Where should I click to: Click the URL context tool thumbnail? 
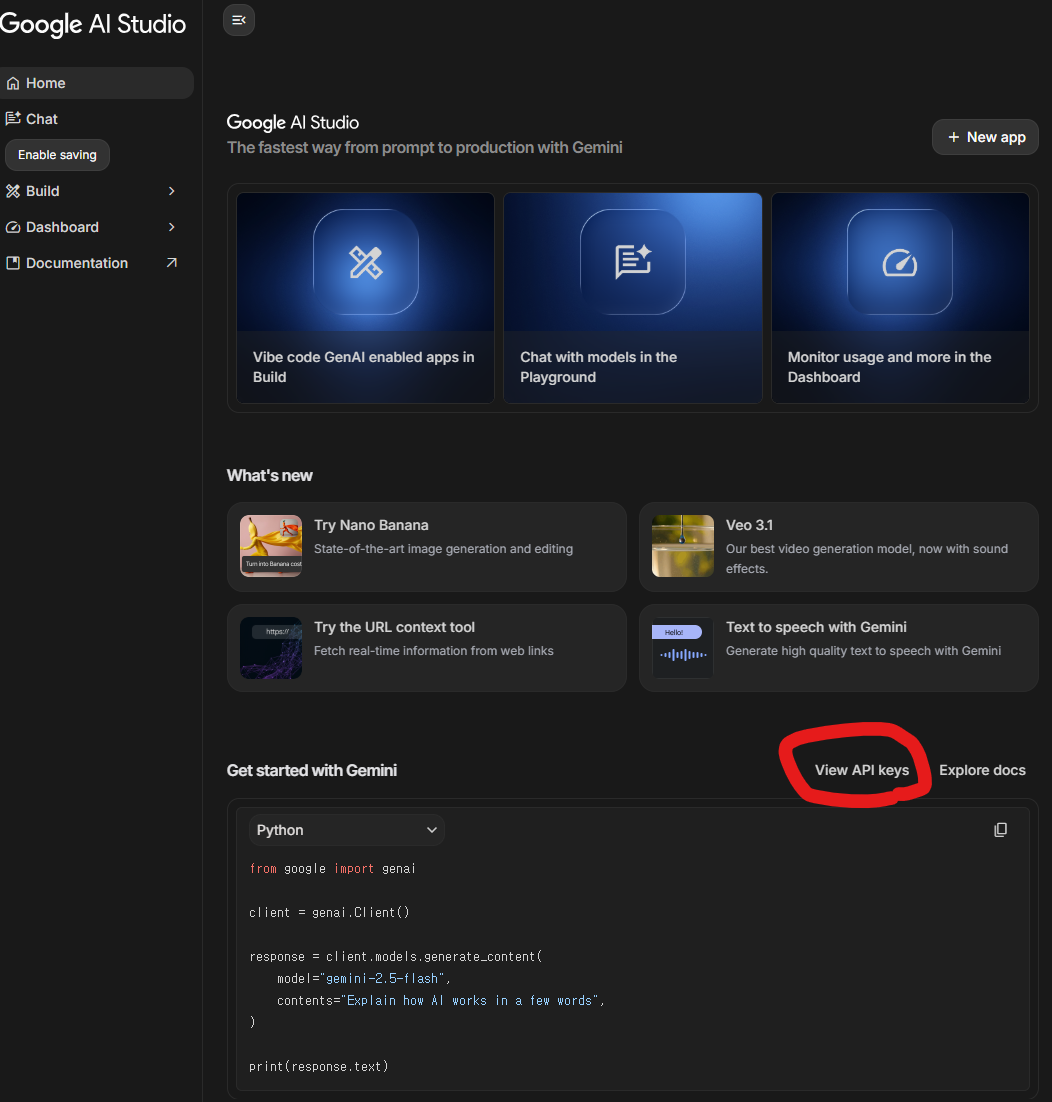[271, 648]
